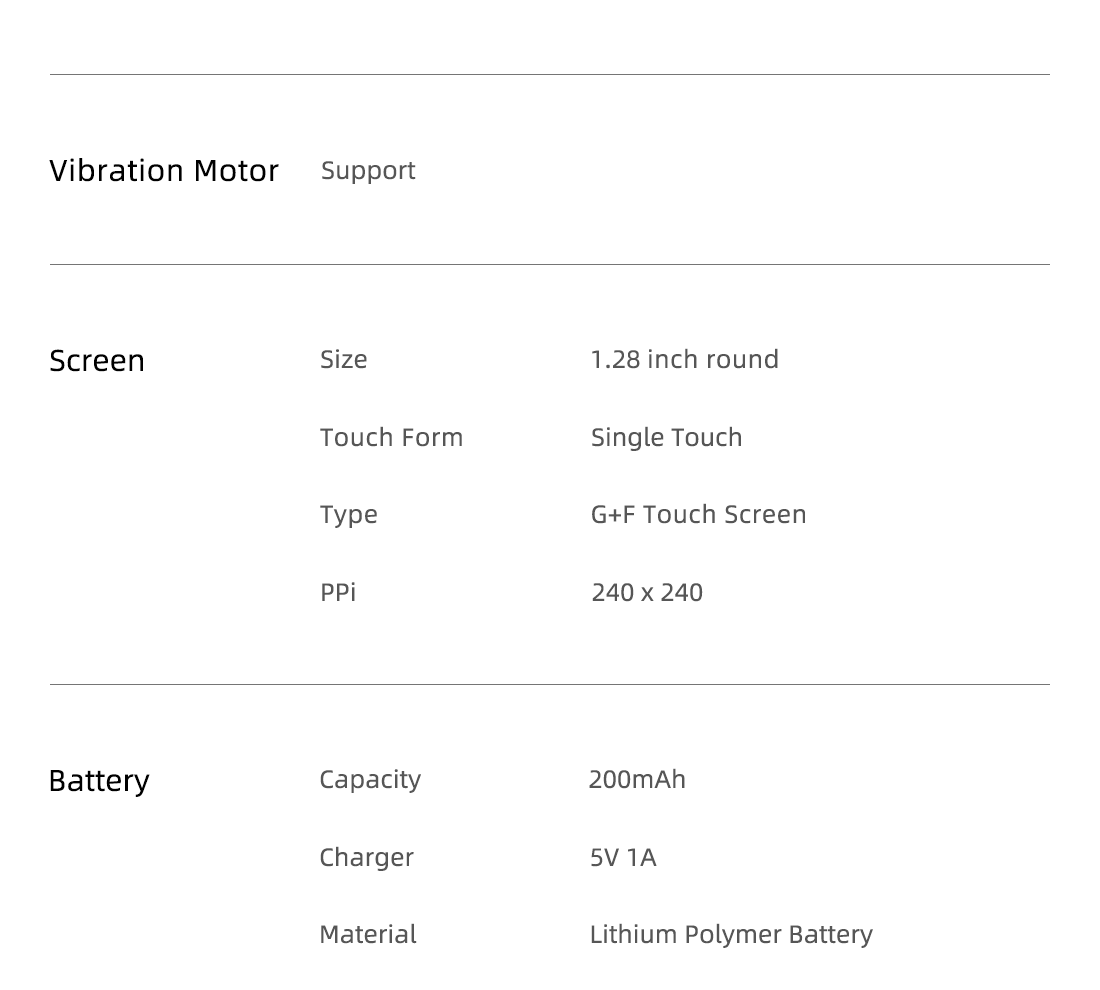
Task: Click the Touch Form label
Action: pos(391,437)
